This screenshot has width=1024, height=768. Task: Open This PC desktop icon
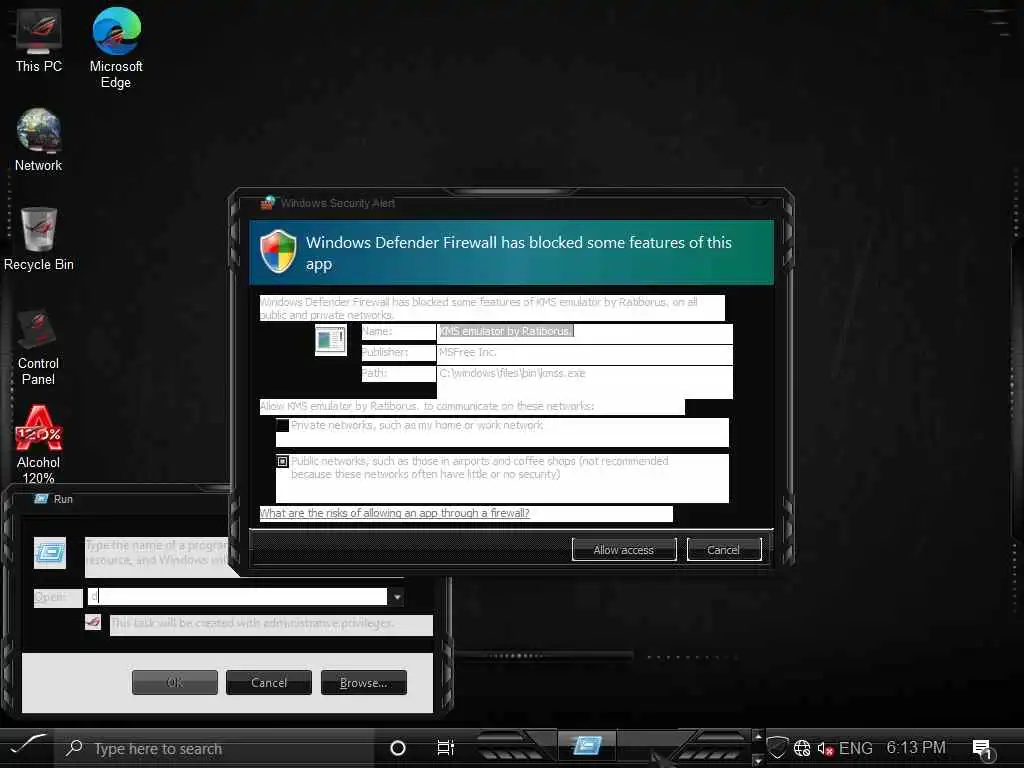39,40
